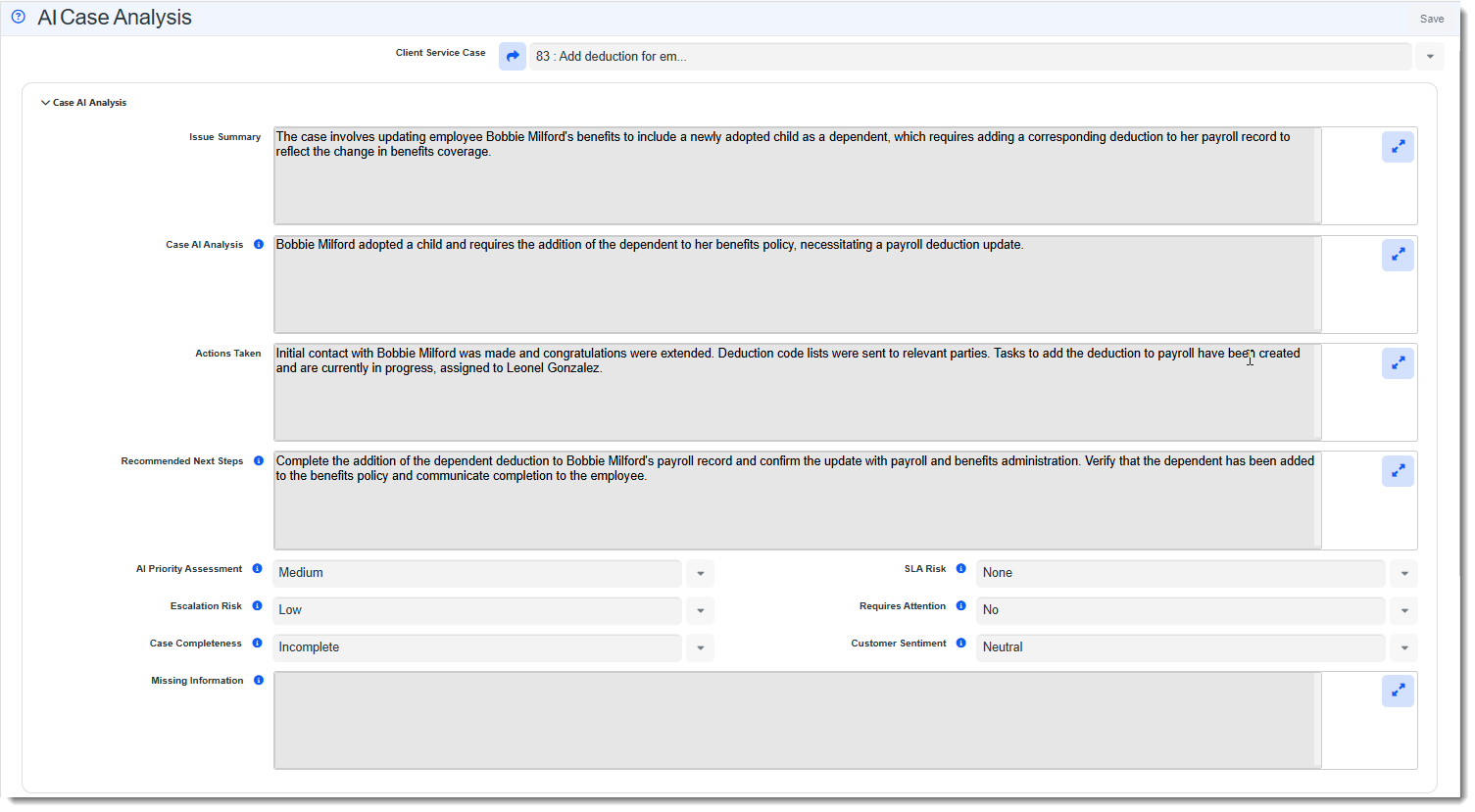Viewport: 1475px width, 812px height.
Task: Click into the Missing Information text area
Action: coord(797,720)
